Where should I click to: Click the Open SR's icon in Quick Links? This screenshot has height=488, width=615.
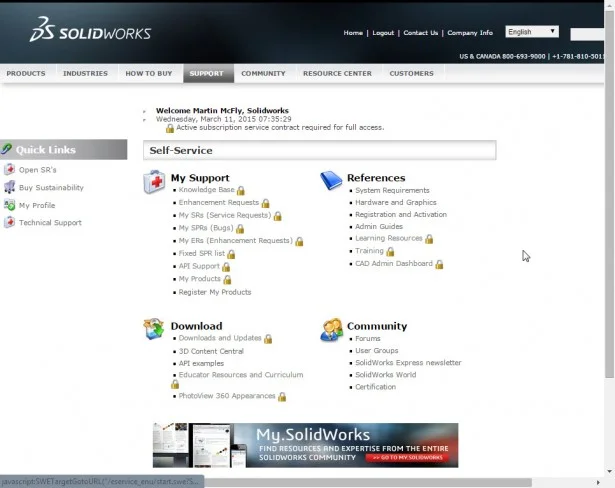9,169
